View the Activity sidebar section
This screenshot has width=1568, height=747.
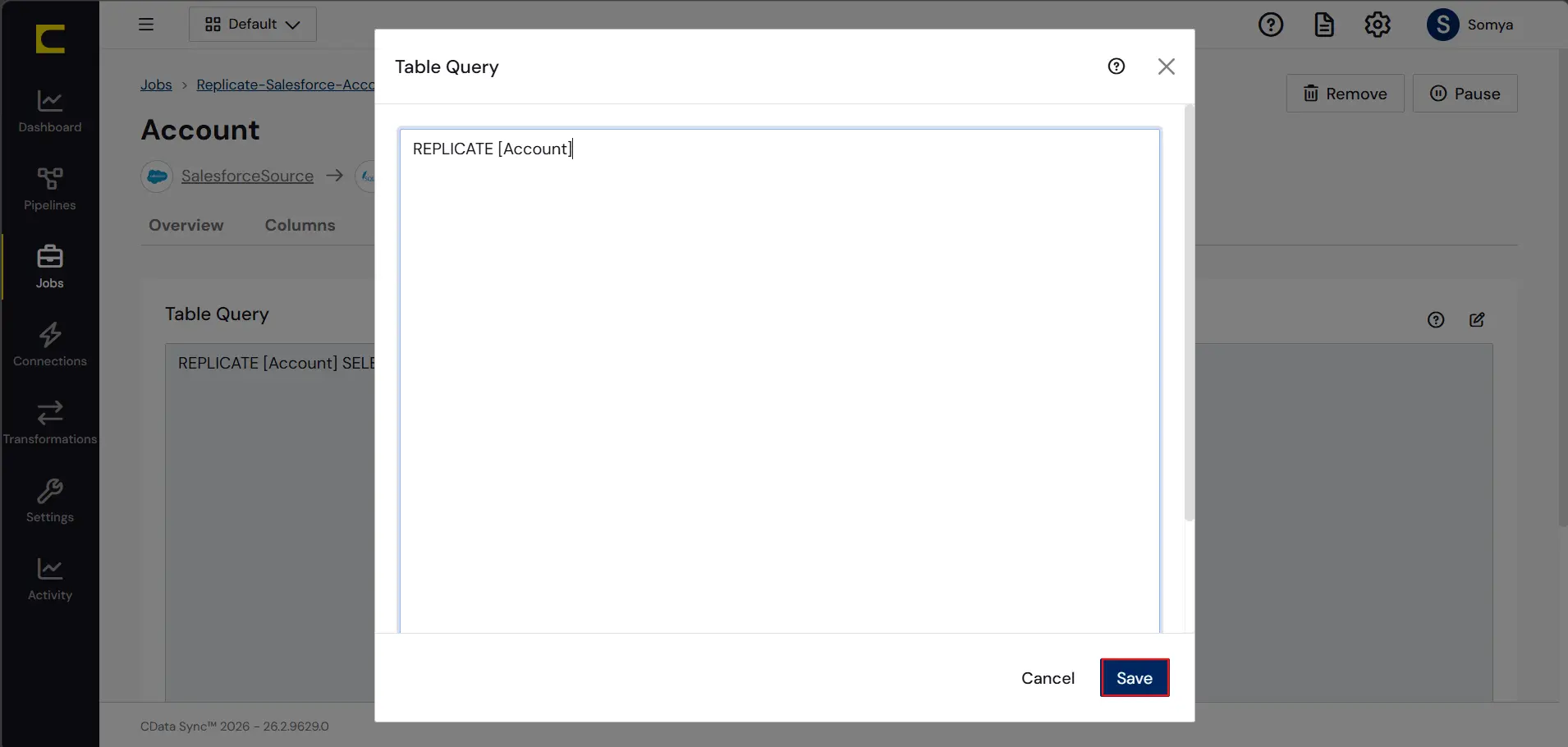pyautogui.click(x=50, y=580)
